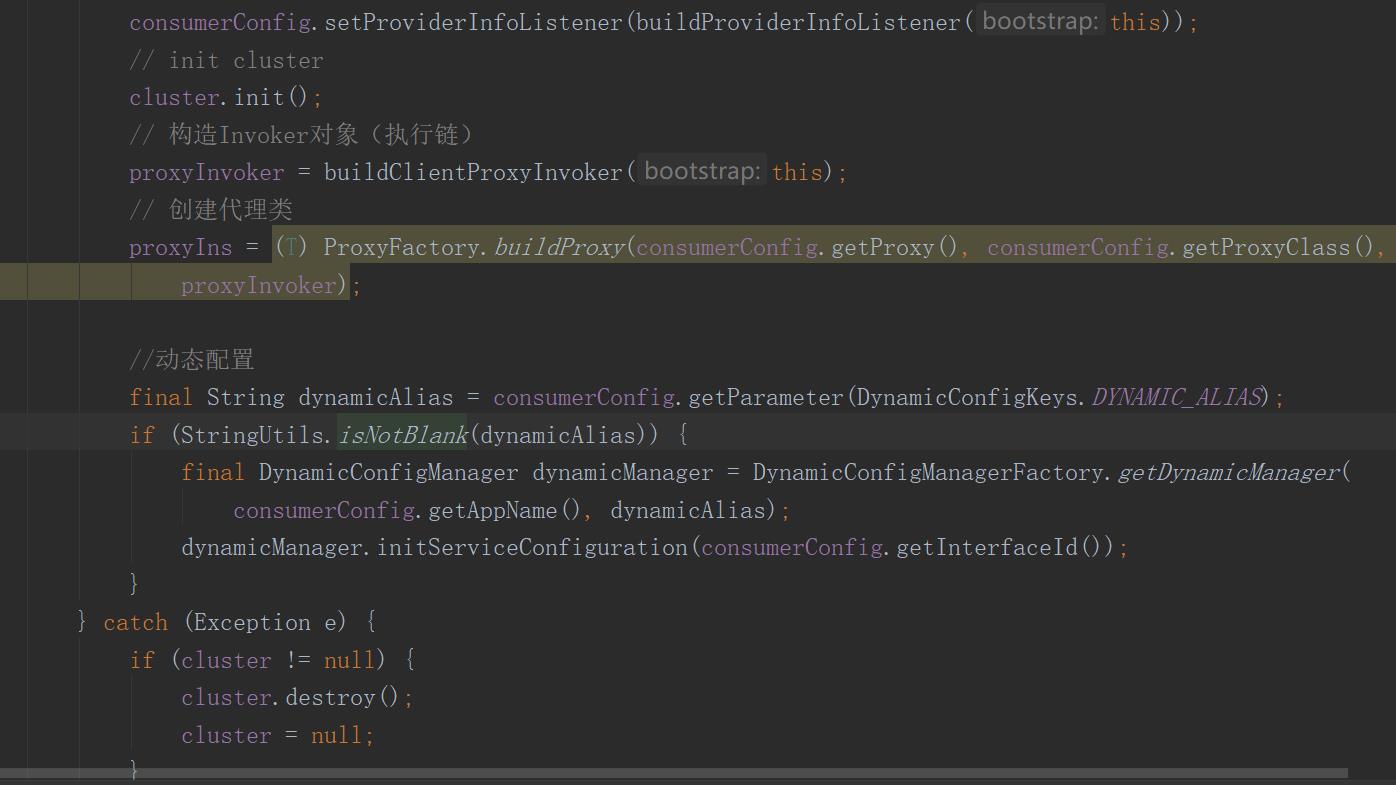Click the getAppName() call
Viewport: 1396px width, 785px height.
coord(505,510)
